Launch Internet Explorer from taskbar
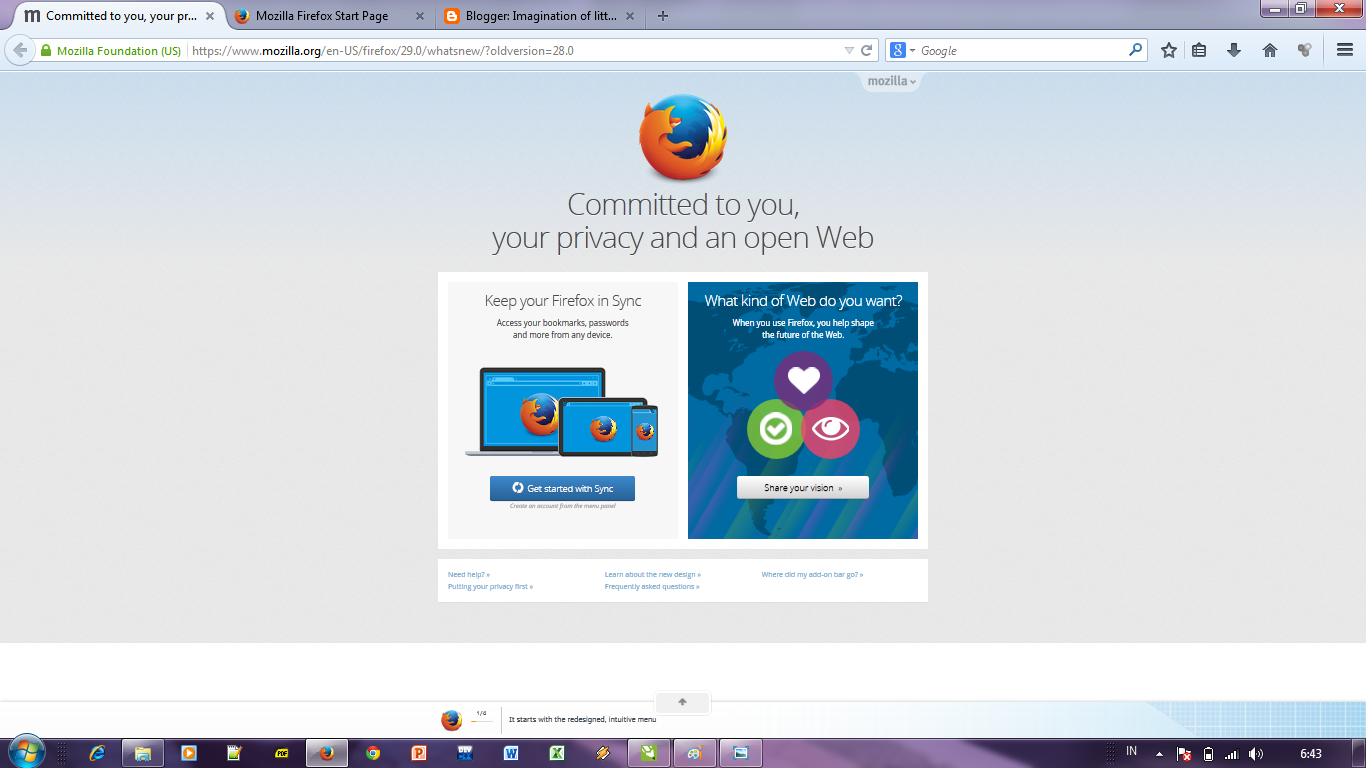This screenshot has width=1366, height=768. point(98,753)
